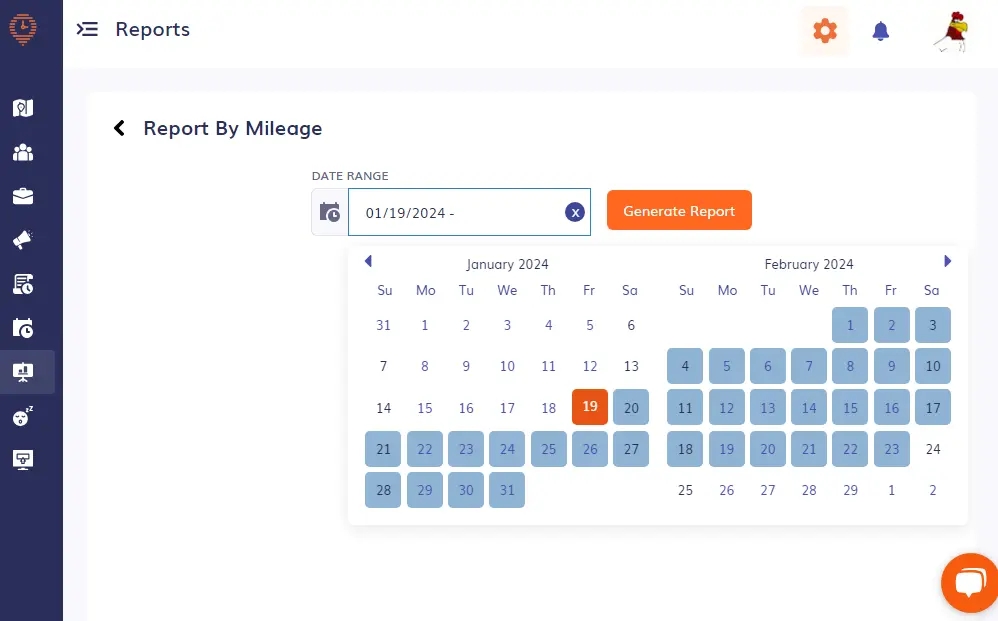Advance to next month with right arrow

coord(947,261)
